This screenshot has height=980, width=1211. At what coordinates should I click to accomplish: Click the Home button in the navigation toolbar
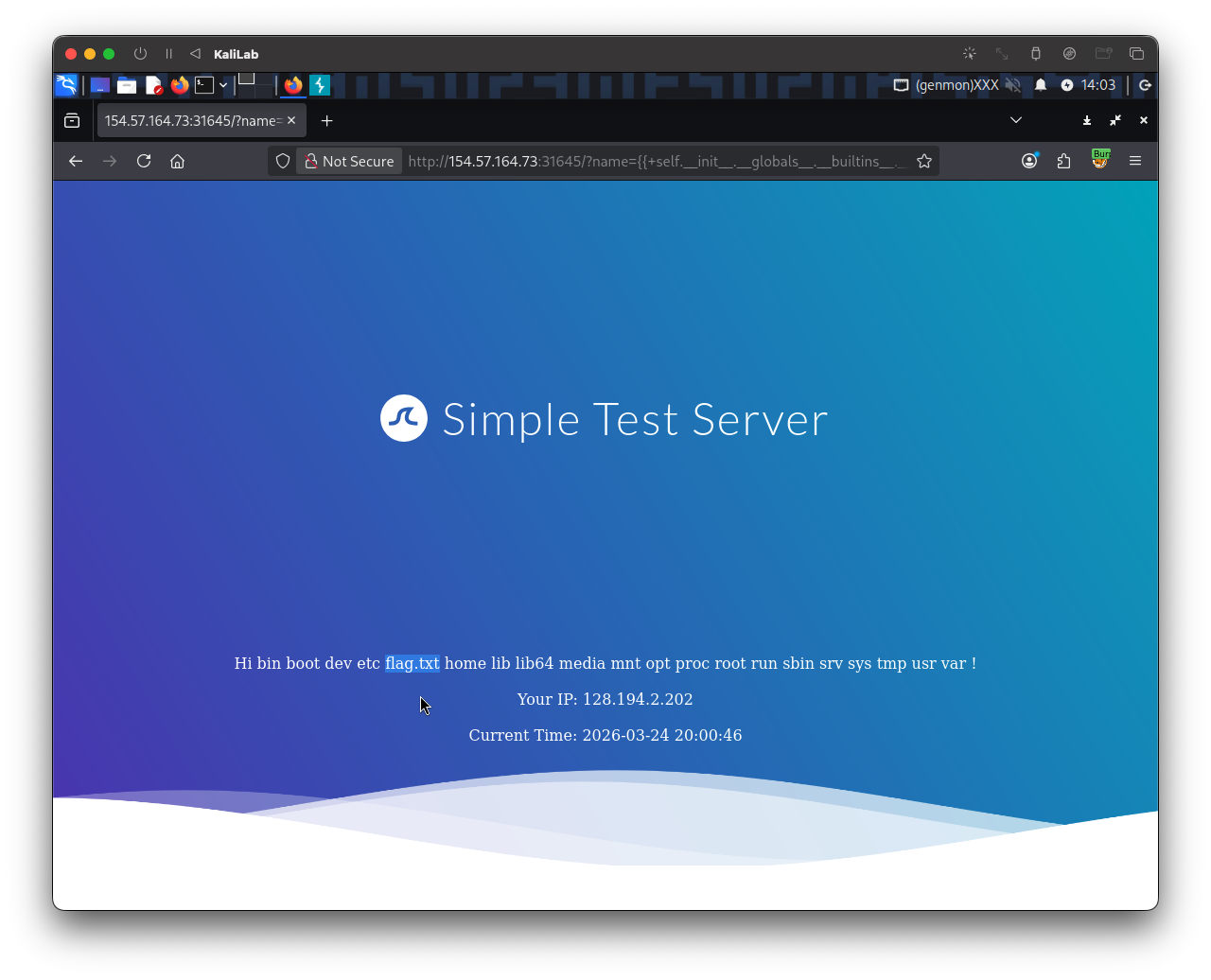click(177, 161)
